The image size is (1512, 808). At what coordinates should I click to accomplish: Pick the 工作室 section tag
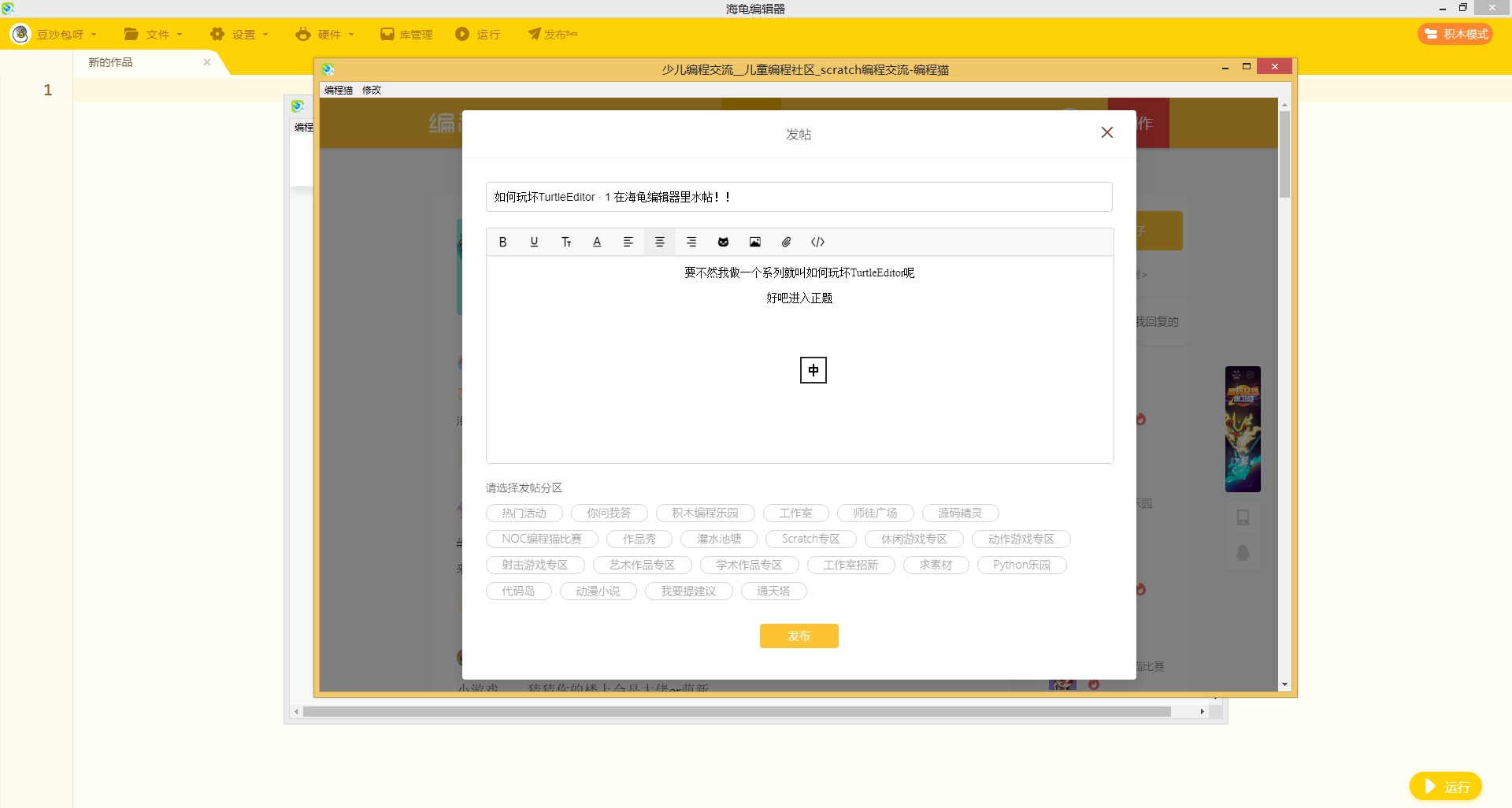796,513
